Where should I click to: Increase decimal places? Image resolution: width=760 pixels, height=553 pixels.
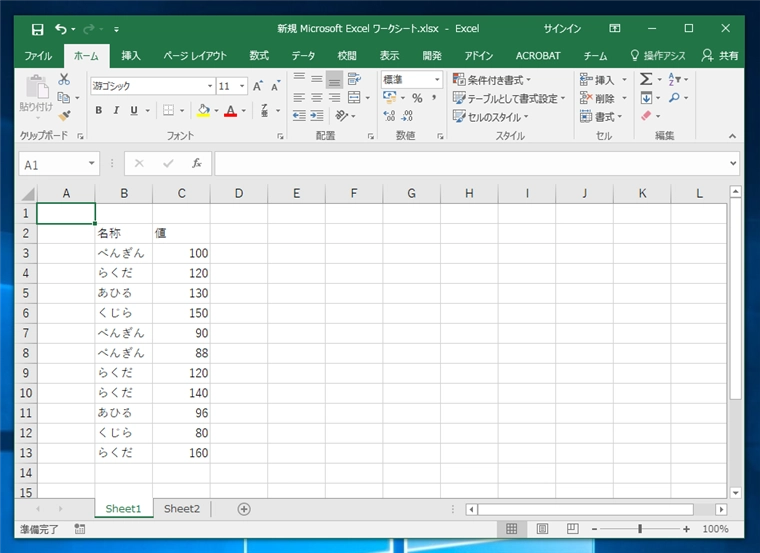click(x=389, y=115)
